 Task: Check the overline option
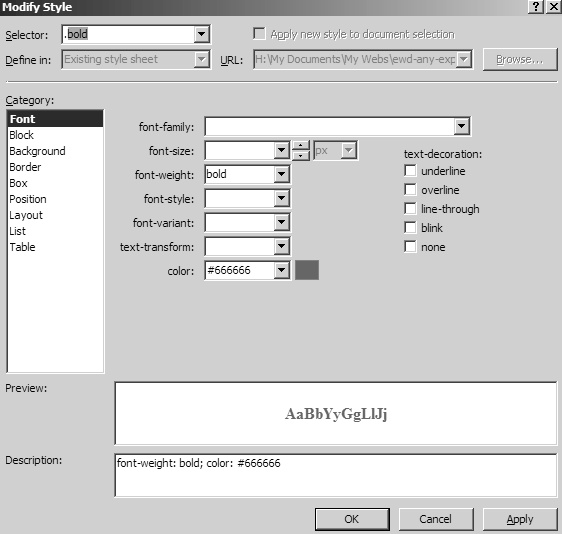tap(410, 190)
